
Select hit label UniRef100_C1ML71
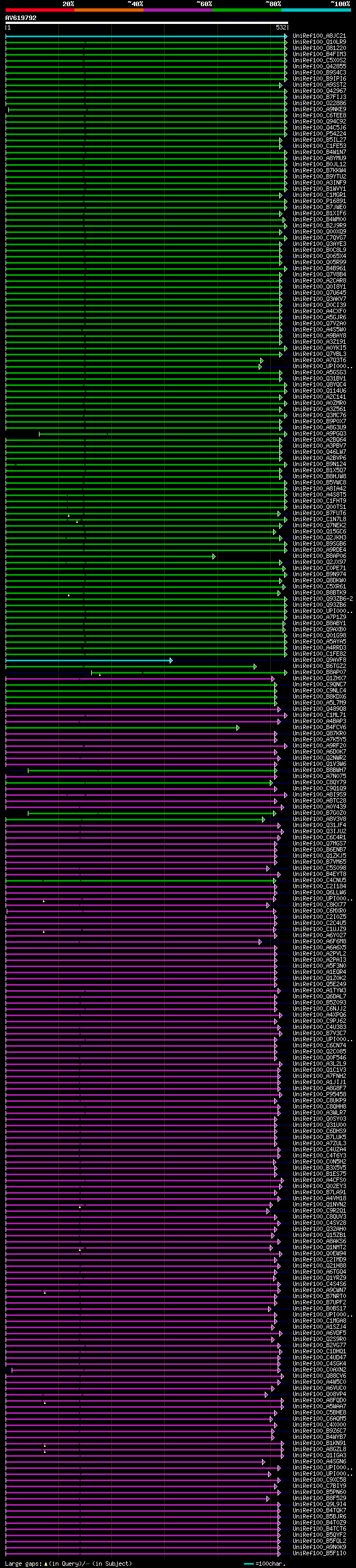tap(319, 716)
